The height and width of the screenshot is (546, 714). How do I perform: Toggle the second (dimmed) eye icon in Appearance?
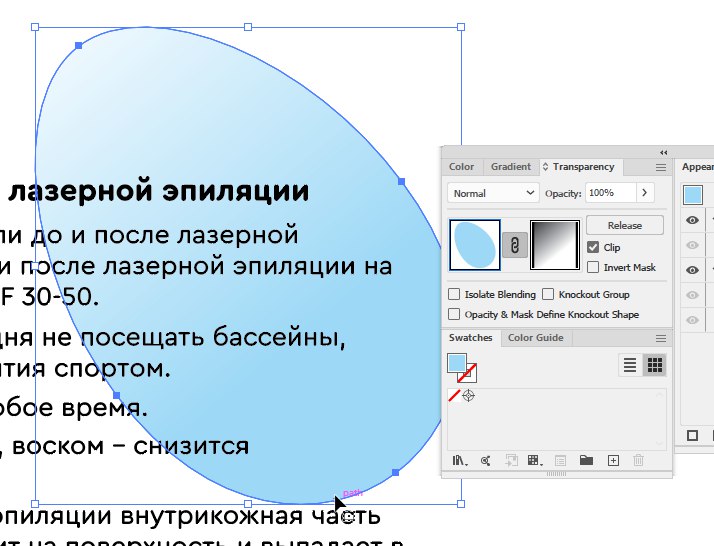point(692,245)
